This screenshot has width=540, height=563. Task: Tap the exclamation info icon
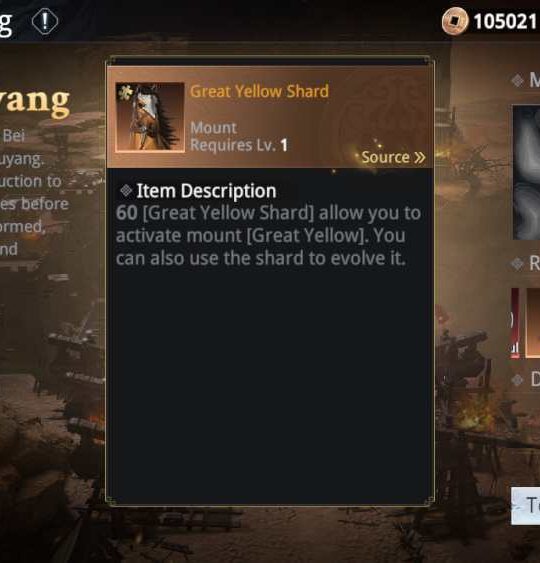pos(45,21)
